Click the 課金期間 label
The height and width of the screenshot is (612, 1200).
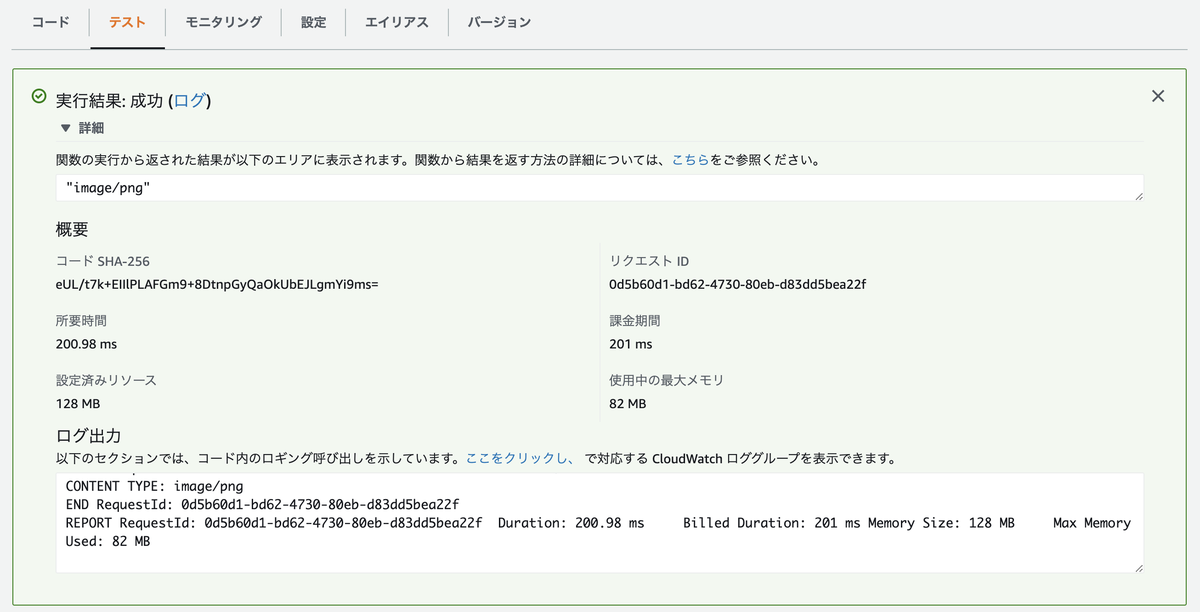coord(635,321)
